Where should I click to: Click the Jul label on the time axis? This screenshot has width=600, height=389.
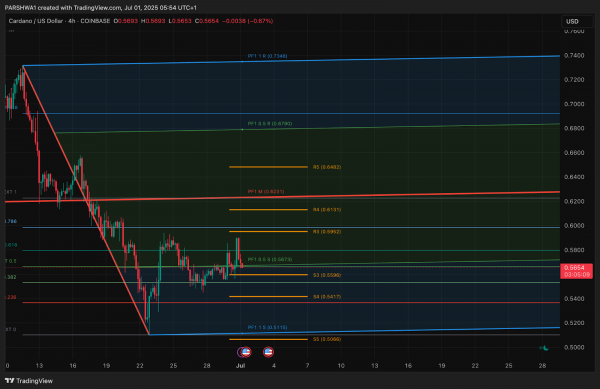pos(240,366)
